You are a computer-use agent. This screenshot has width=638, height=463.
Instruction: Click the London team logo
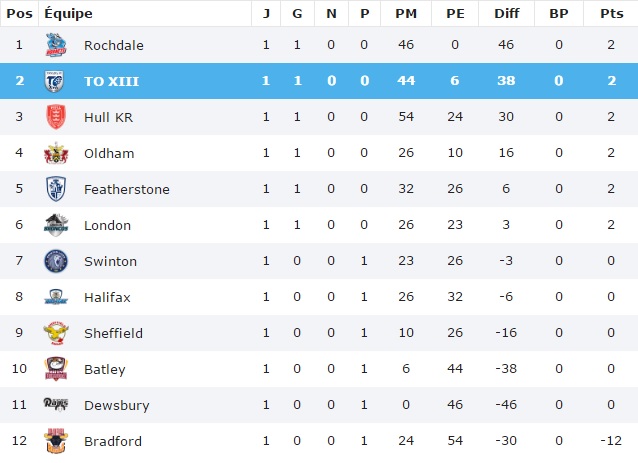pos(56,226)
